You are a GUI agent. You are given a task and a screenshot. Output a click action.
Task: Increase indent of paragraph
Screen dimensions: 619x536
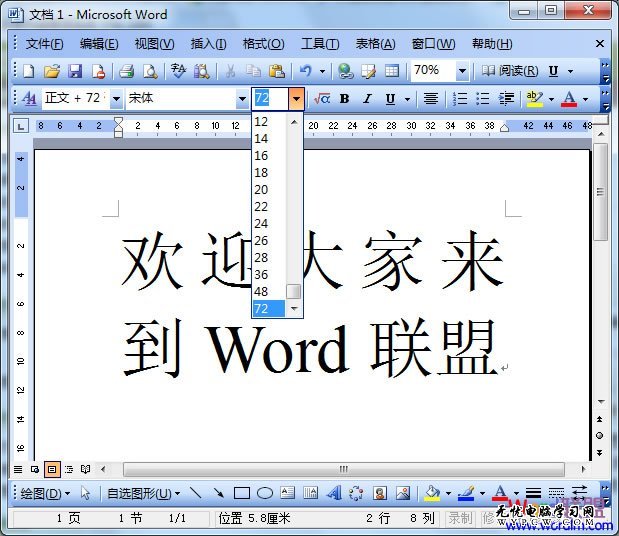click(x=506, y=98)
